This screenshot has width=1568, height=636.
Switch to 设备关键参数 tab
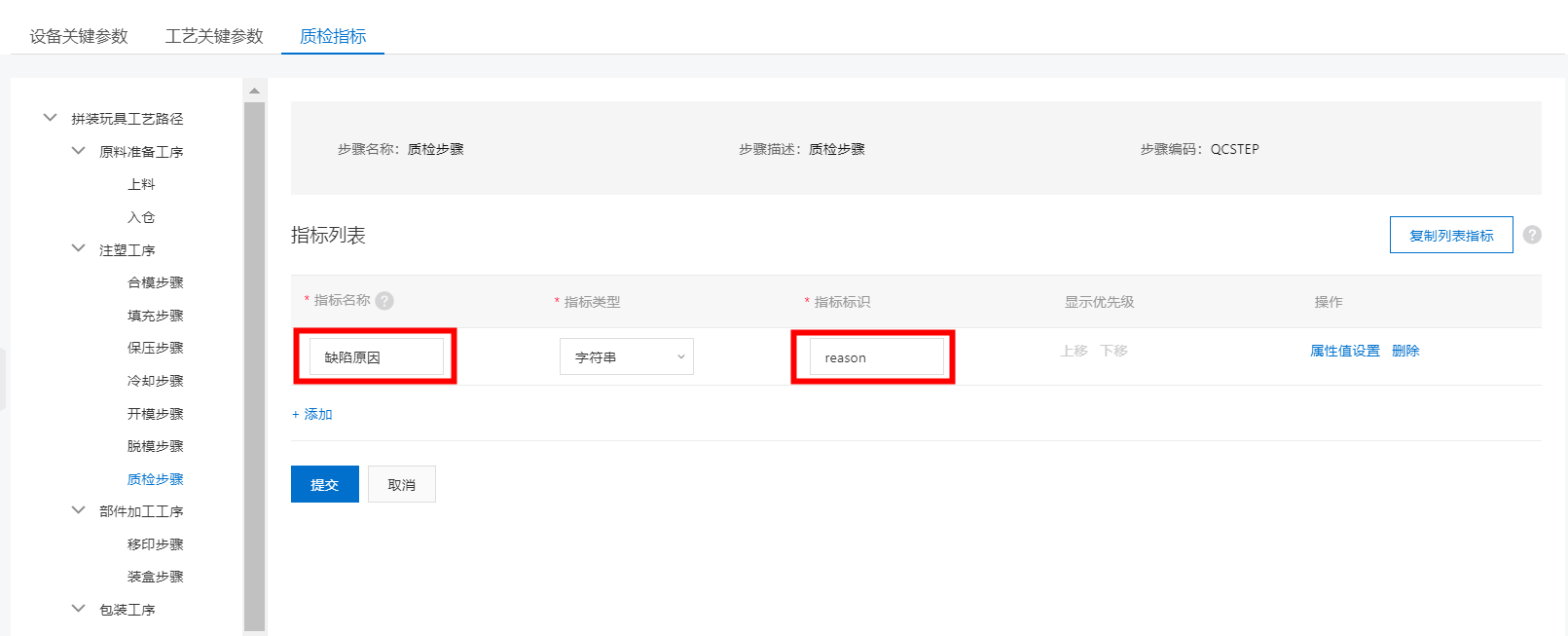pos(79,36)
